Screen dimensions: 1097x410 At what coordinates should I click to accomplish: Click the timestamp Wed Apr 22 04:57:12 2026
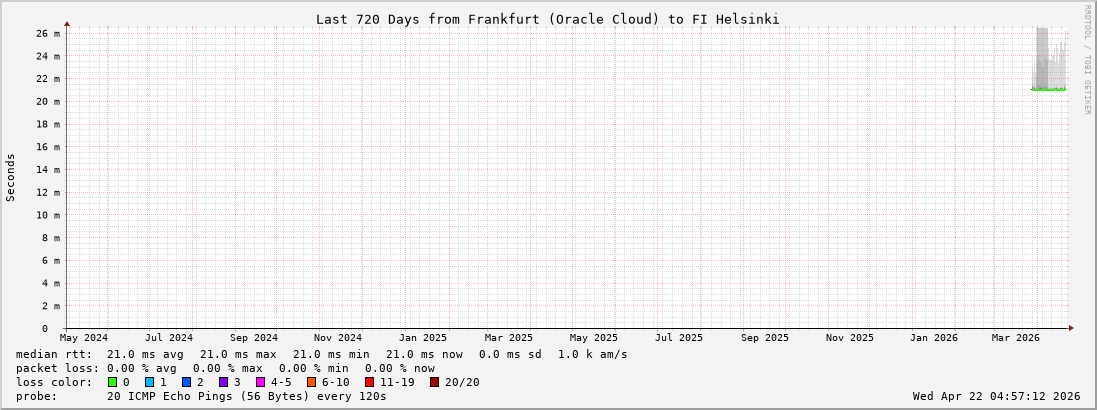pyautogui.click(x=996, y=396)
